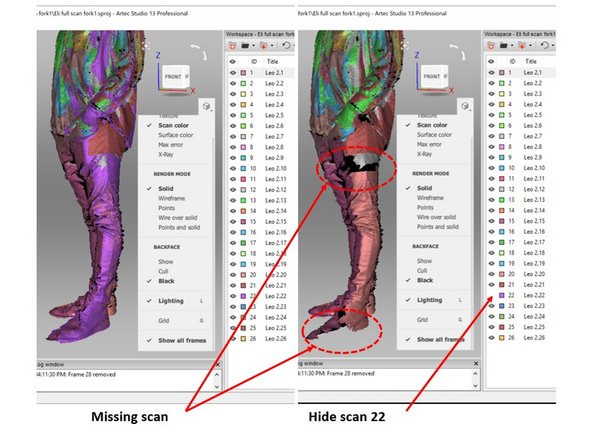592x444 pixels.
Task: Choose Wireframe render mode in left menu
Action: point(171,198)
